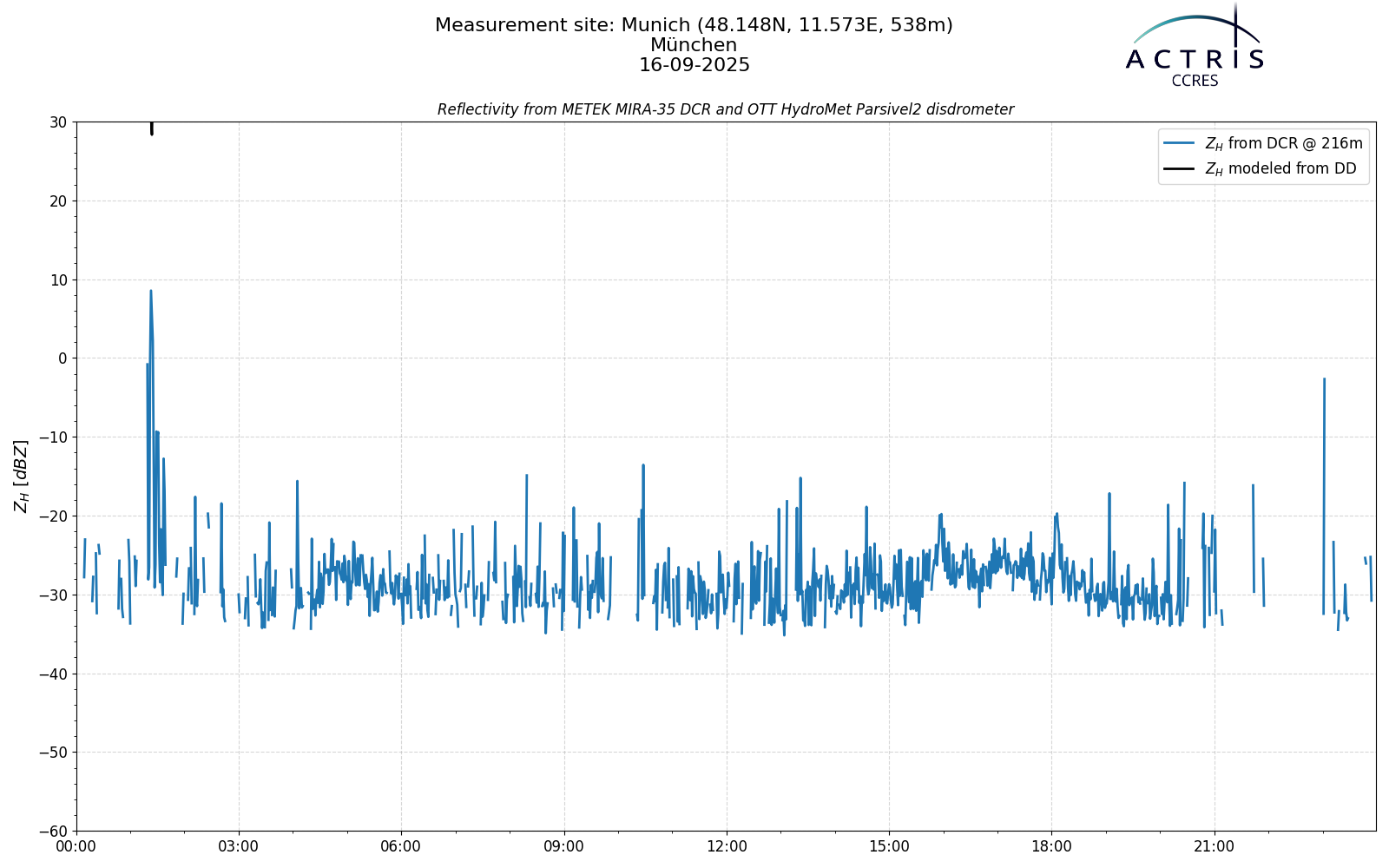Click the 21:00 x-axis tick label

point(1214,846)
